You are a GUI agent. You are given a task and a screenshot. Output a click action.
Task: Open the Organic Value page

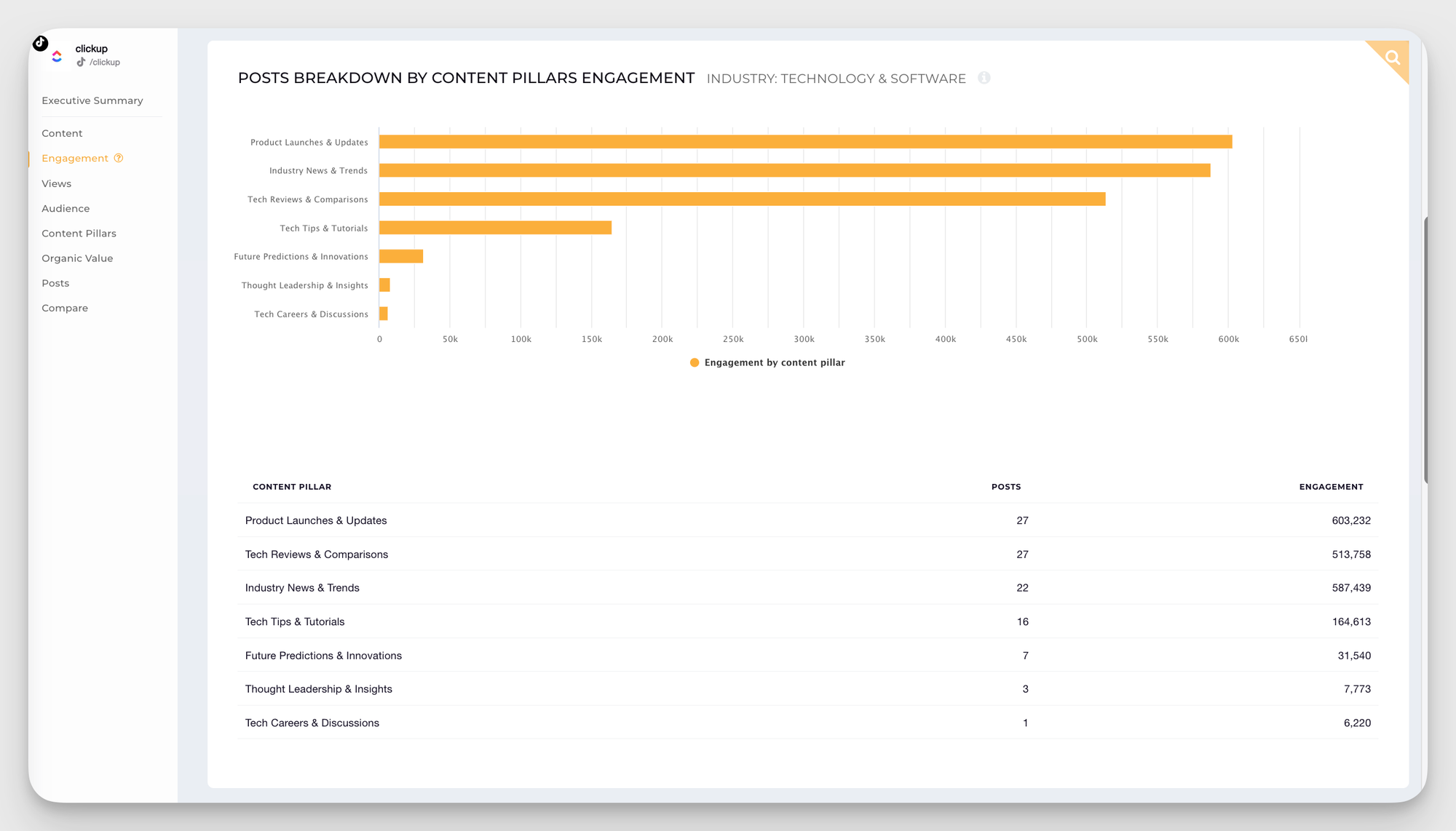tap(77, 258)
